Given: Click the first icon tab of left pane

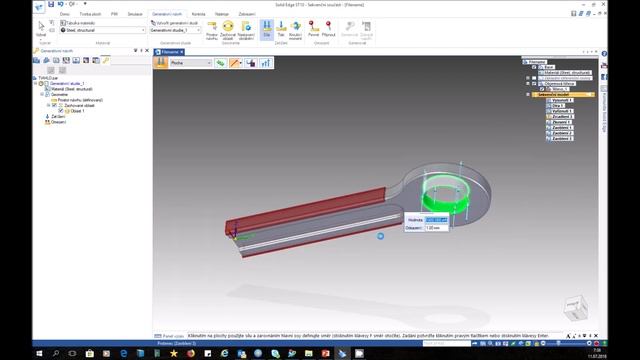Looking at the screenshot, I should tap(36, 60).
